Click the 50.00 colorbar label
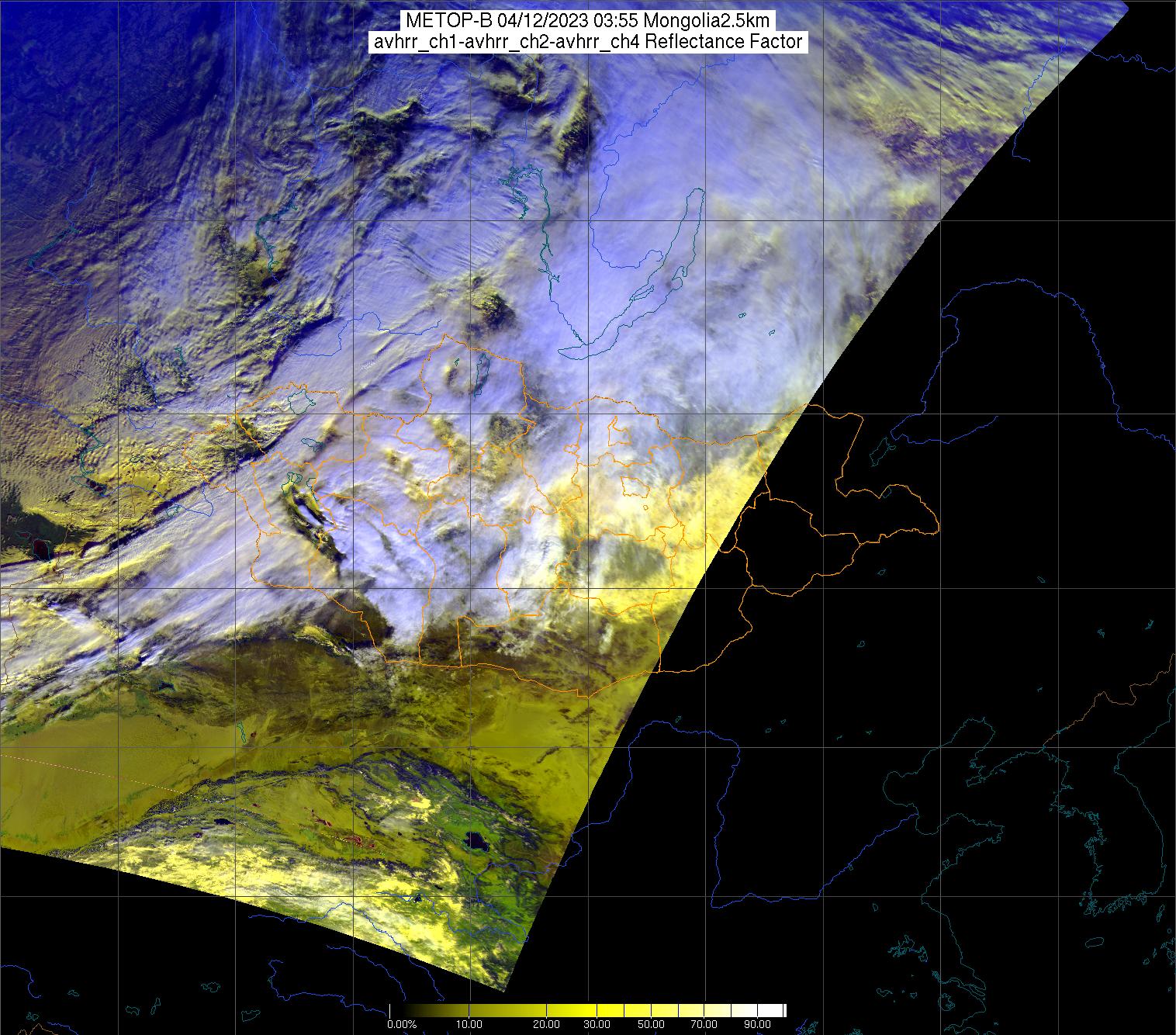The height and width of the screenshot is (1035, 1176). coord(652,1025)
